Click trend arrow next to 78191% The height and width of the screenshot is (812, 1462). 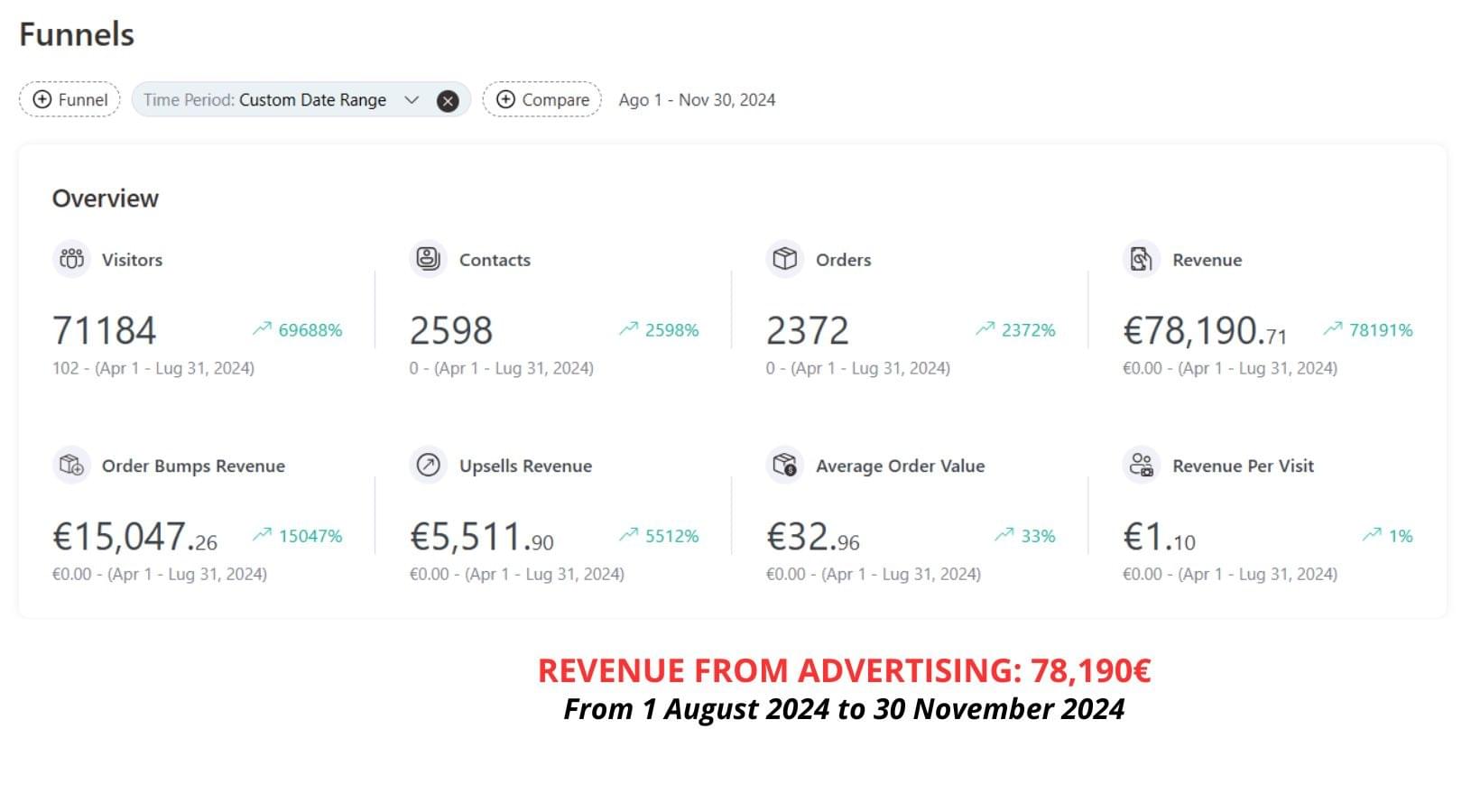coord(1332,329)
